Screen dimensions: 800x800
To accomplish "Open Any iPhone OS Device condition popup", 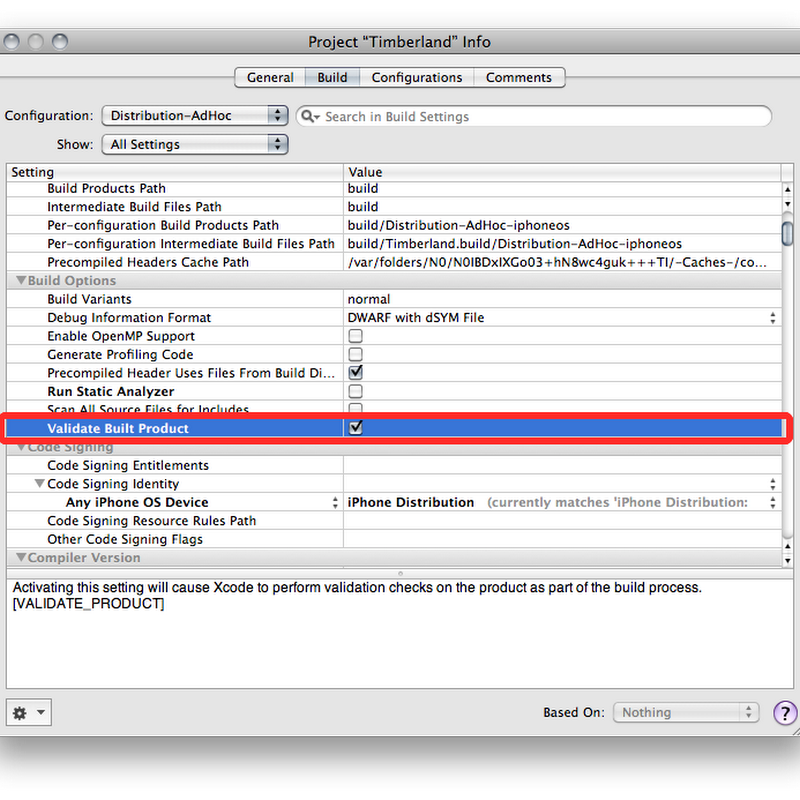I will click(335, 503).
